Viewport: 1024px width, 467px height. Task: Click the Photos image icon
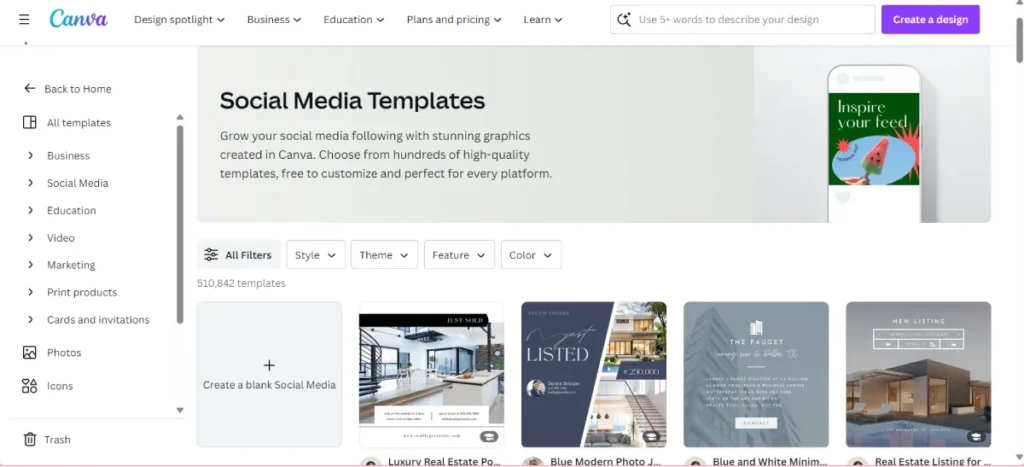[x=29, y=353]
